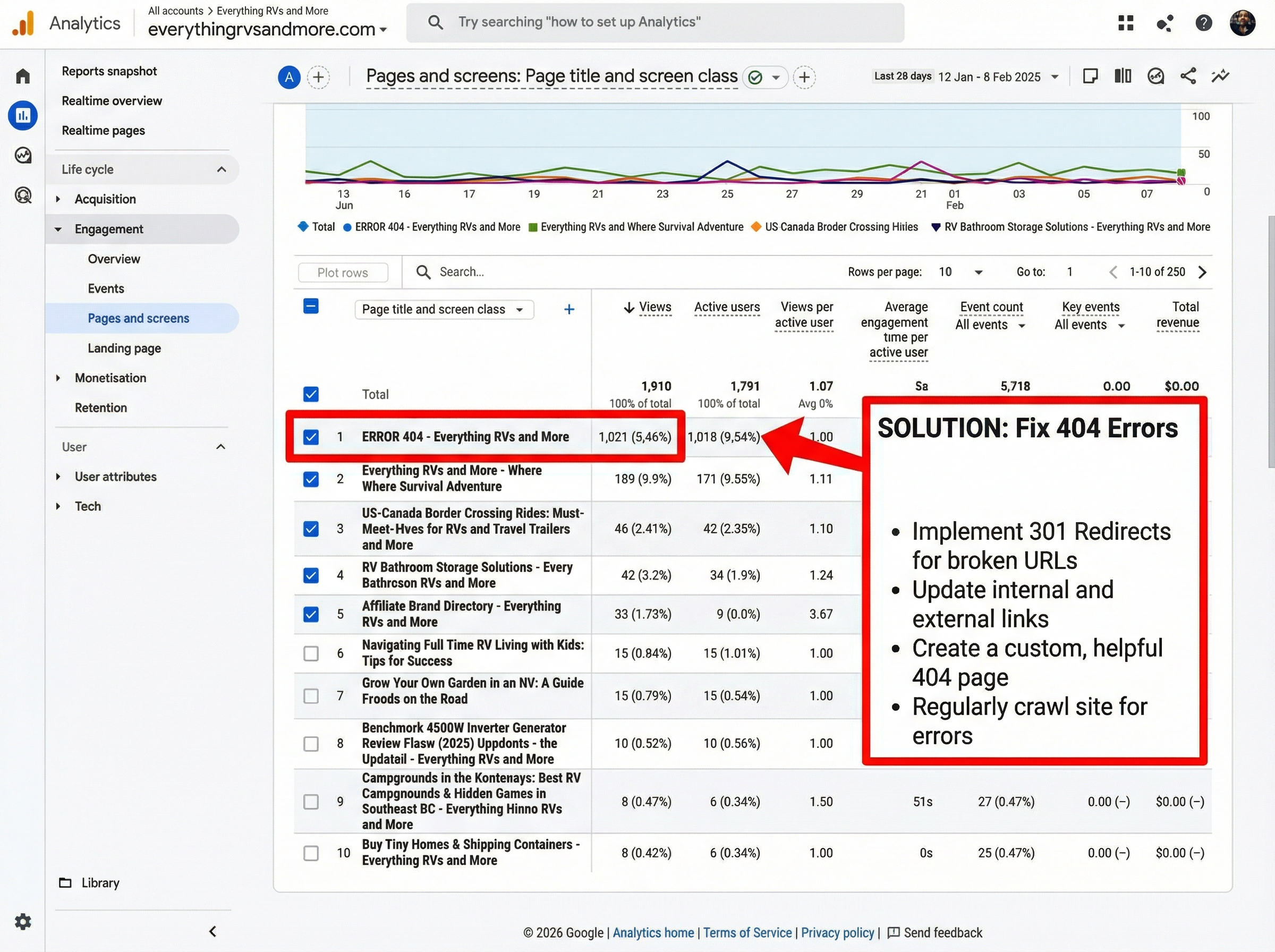Click the Plot rows button
Image resolution: width=1275 pixels, height=952 pixels.
click(x=343, y=272)
